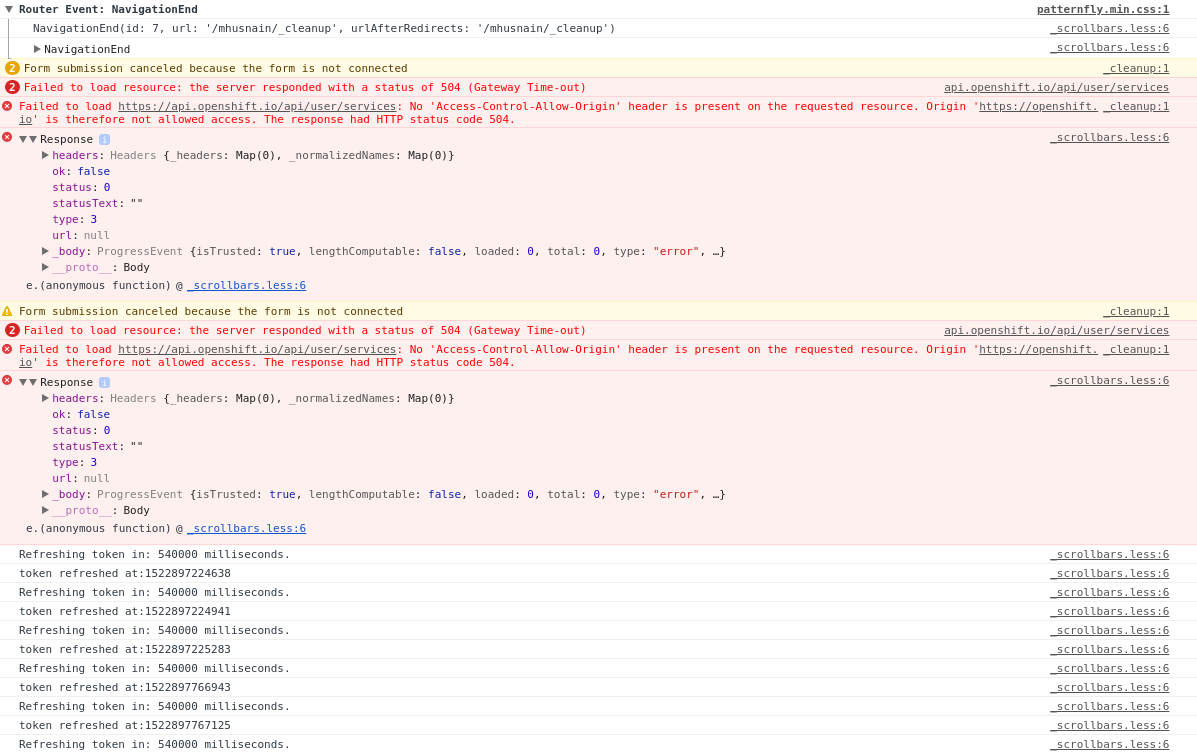The image size is (1197, 752).
Task: Click the info icon beside first Response object
Action: tap(104, 139)
